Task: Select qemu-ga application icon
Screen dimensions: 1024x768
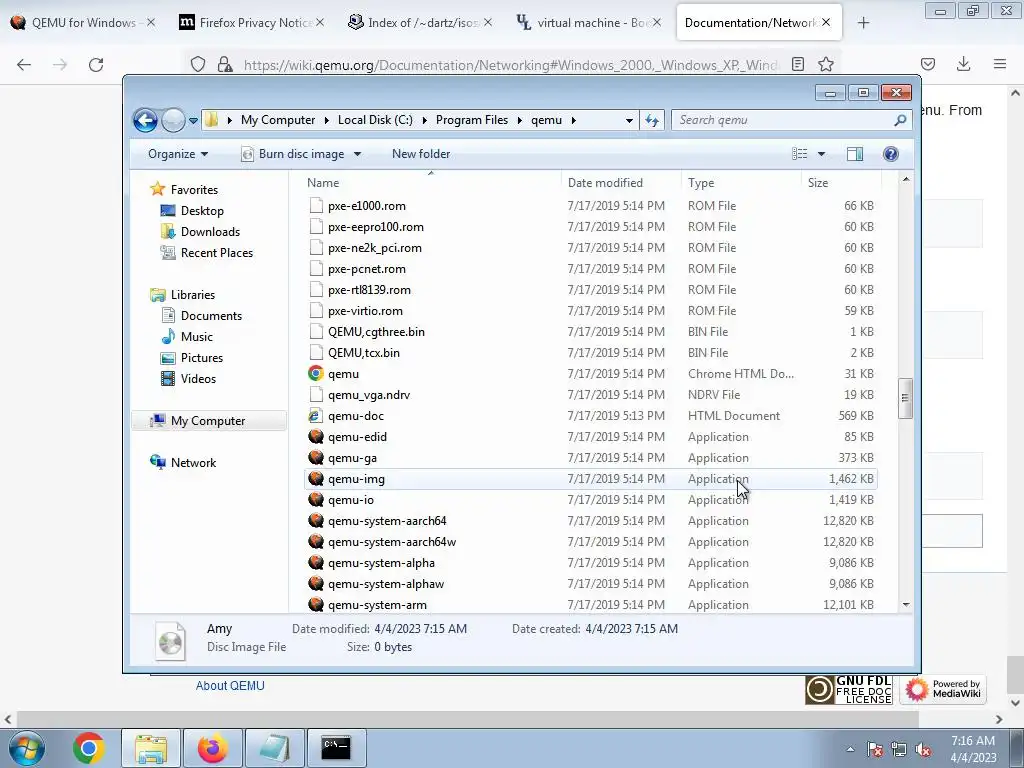Action: coord(316,458)
